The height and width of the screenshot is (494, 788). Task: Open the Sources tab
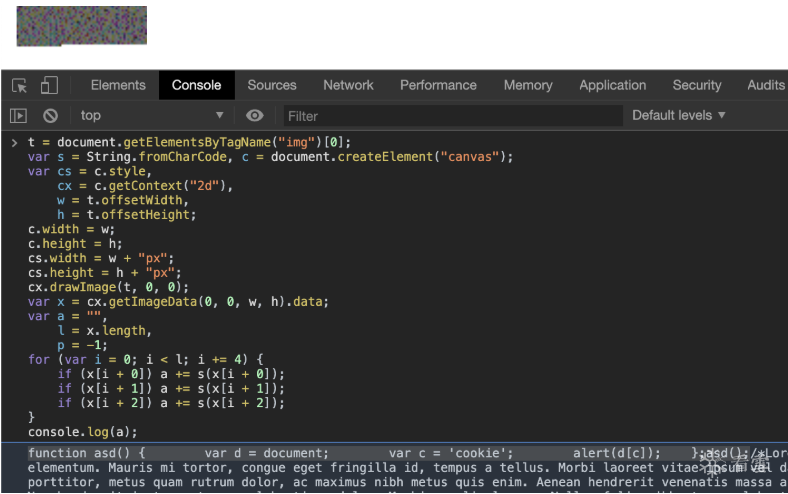click(x=272, y=85)
